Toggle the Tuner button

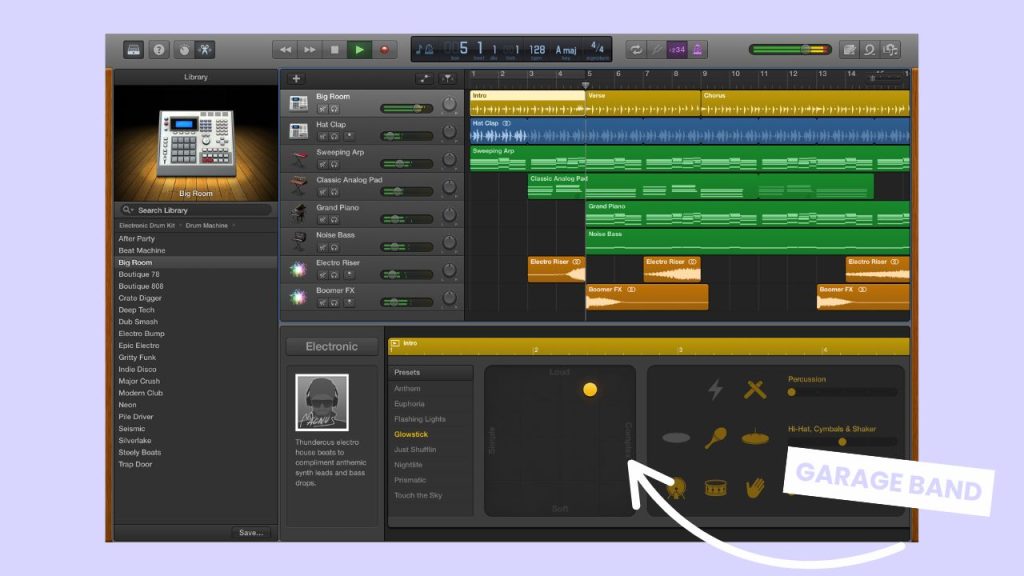coord(656,50)
